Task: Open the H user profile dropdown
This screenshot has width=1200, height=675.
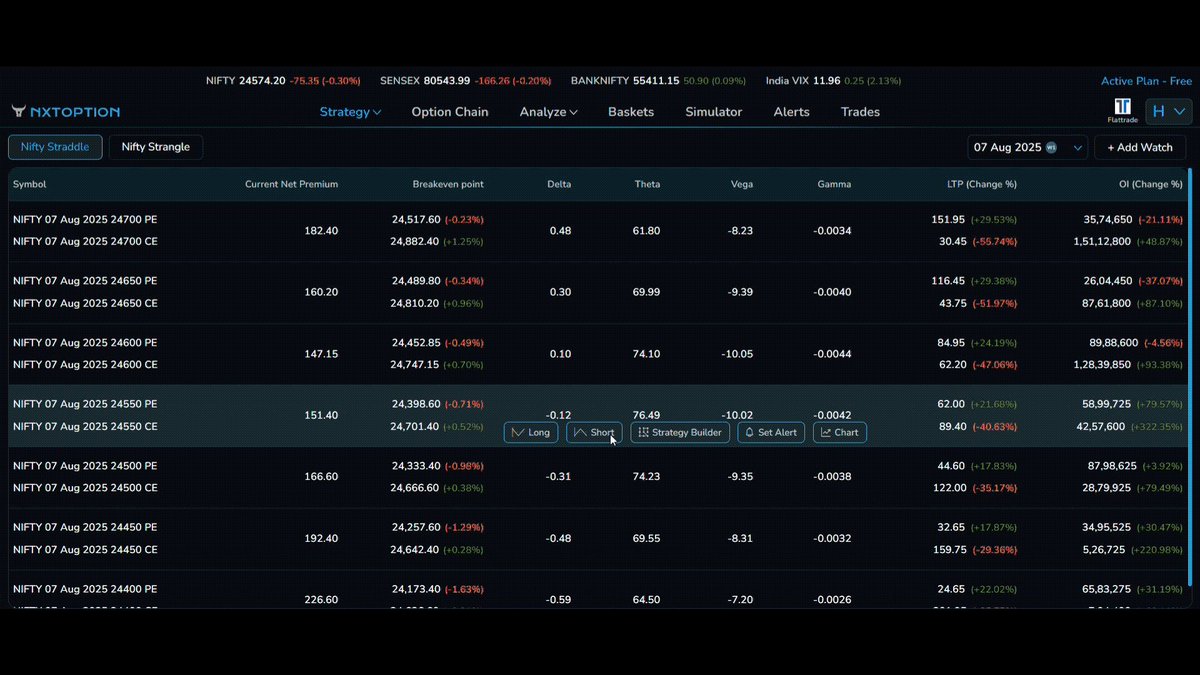Action: [x=1168, y=111]
